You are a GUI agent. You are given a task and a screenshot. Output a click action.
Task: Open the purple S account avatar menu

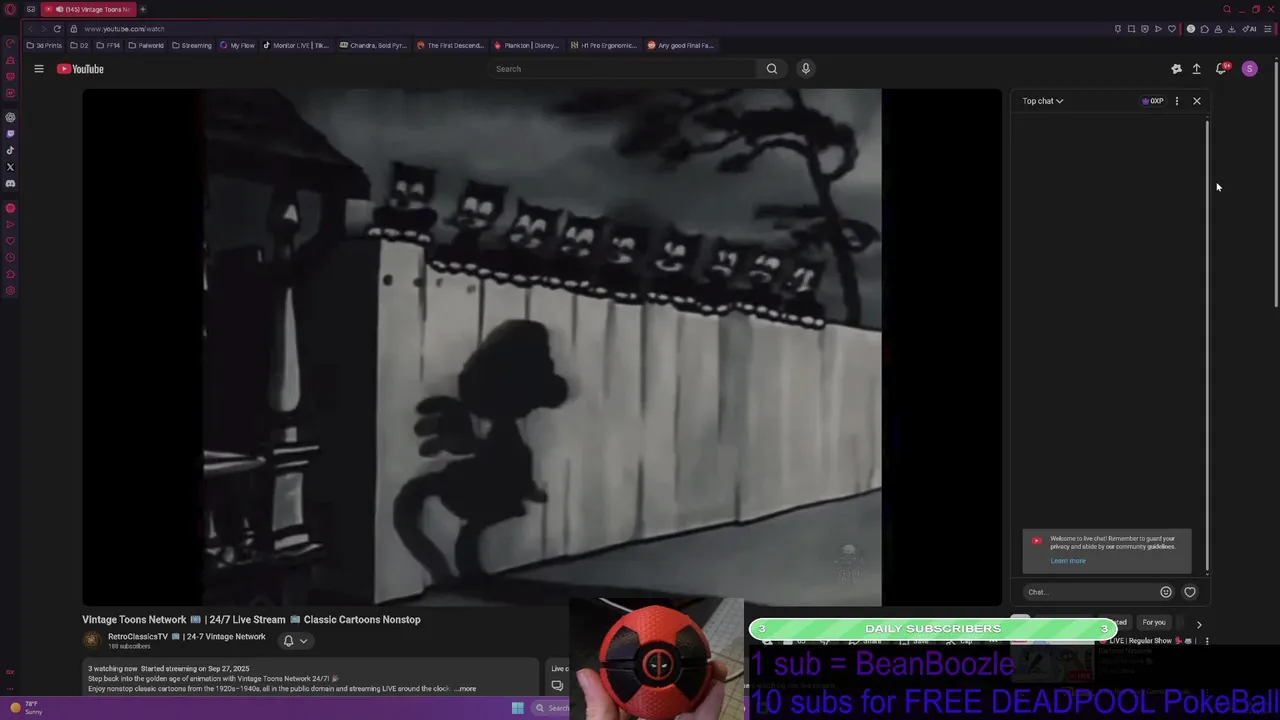(x=1249, y=69)
